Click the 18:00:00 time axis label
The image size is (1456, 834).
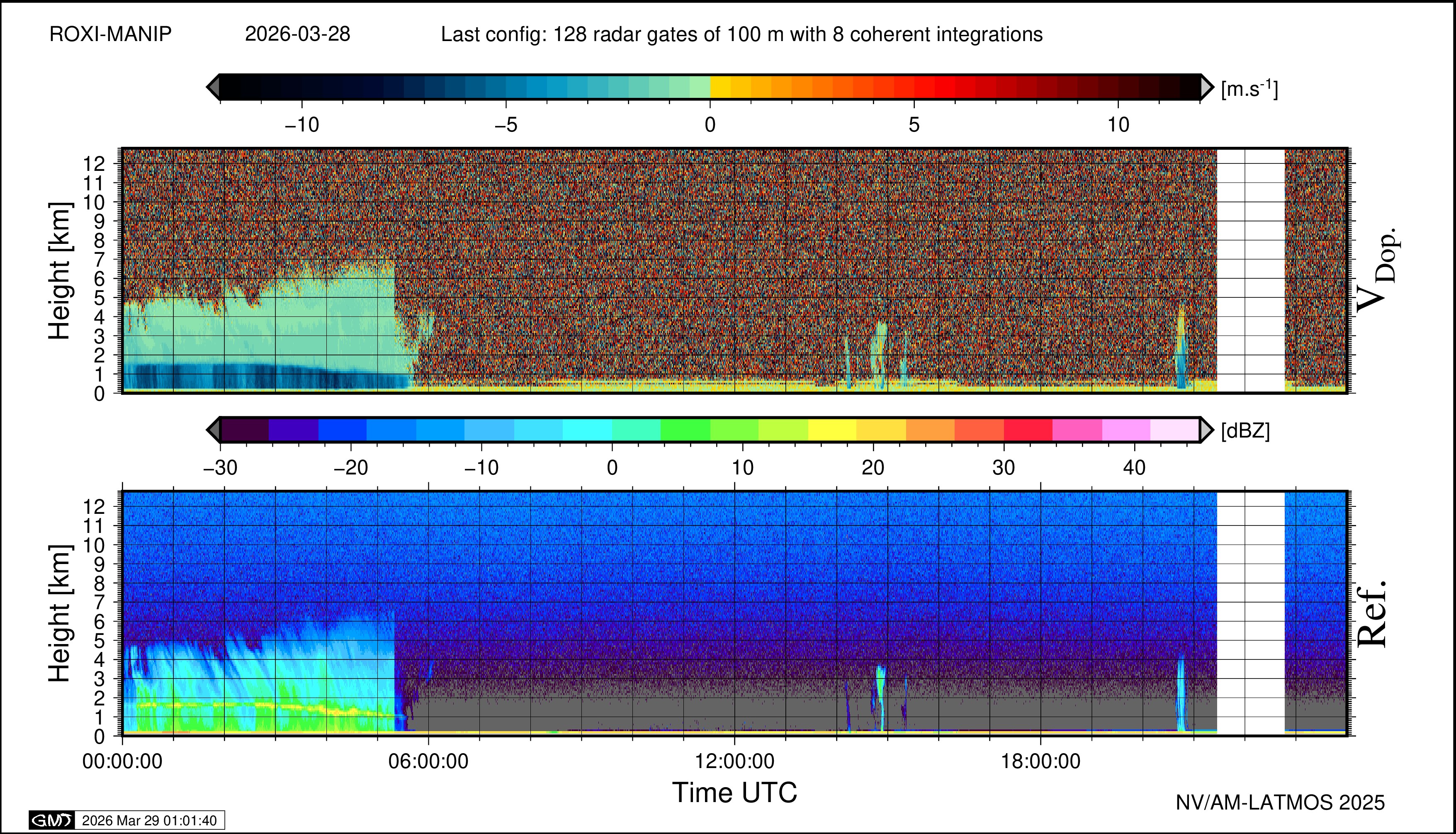(1040, 761)
